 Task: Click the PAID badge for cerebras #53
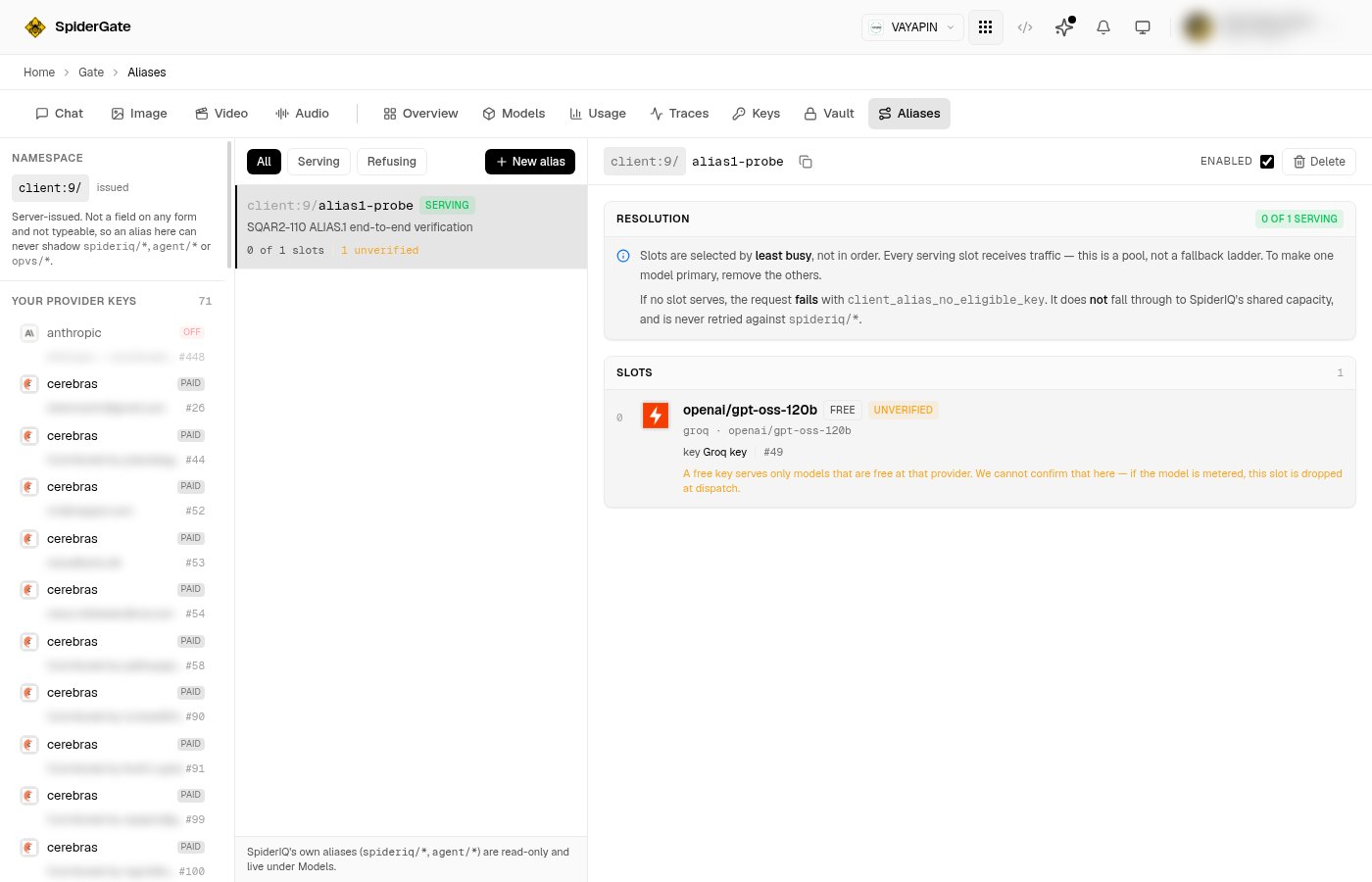click(x=191, y=538)
